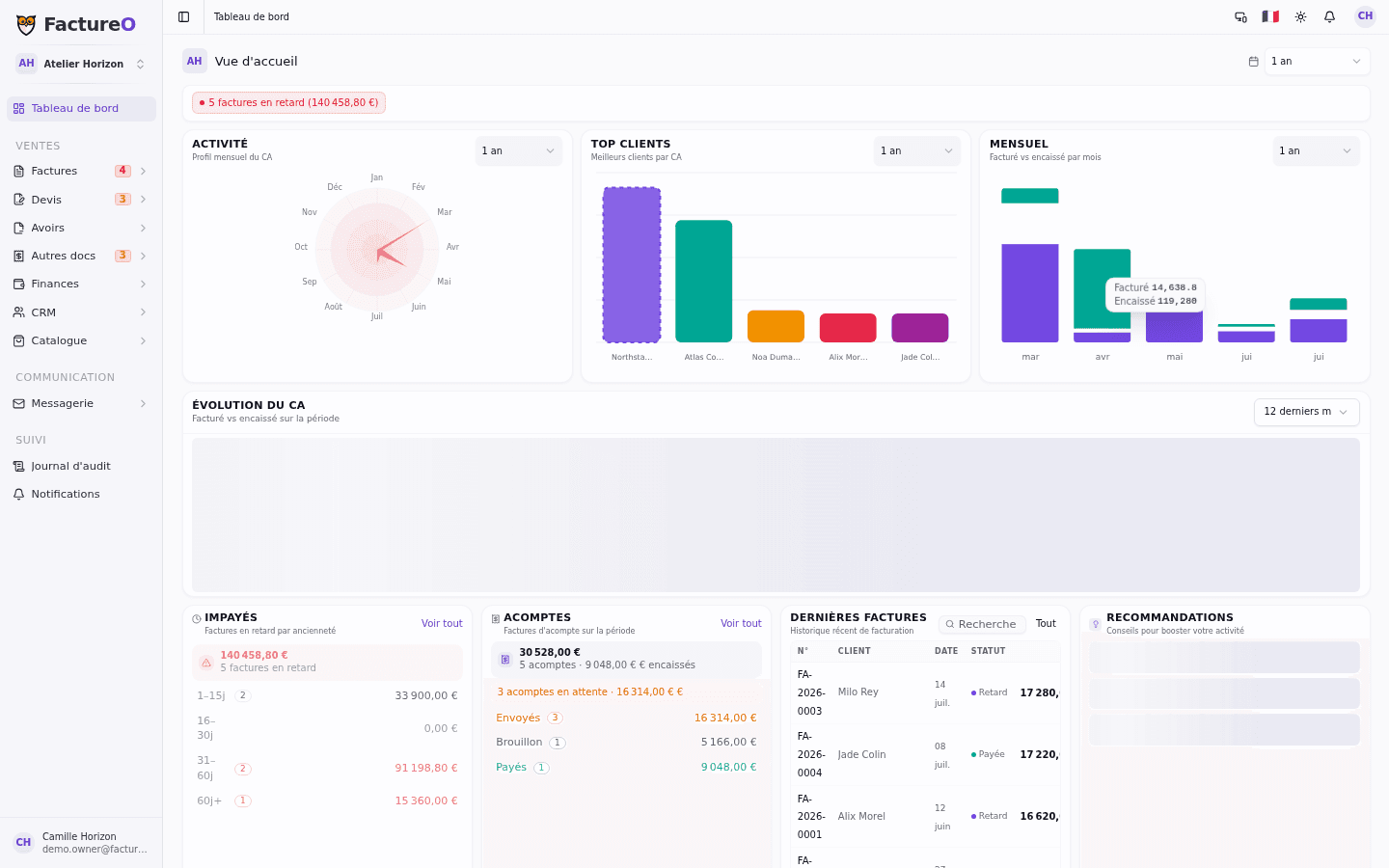Click the purple Northstar bar in Top Clients
Image resolution: width=1389 pixels, height=868 pixels.
[x=632, y=264]
